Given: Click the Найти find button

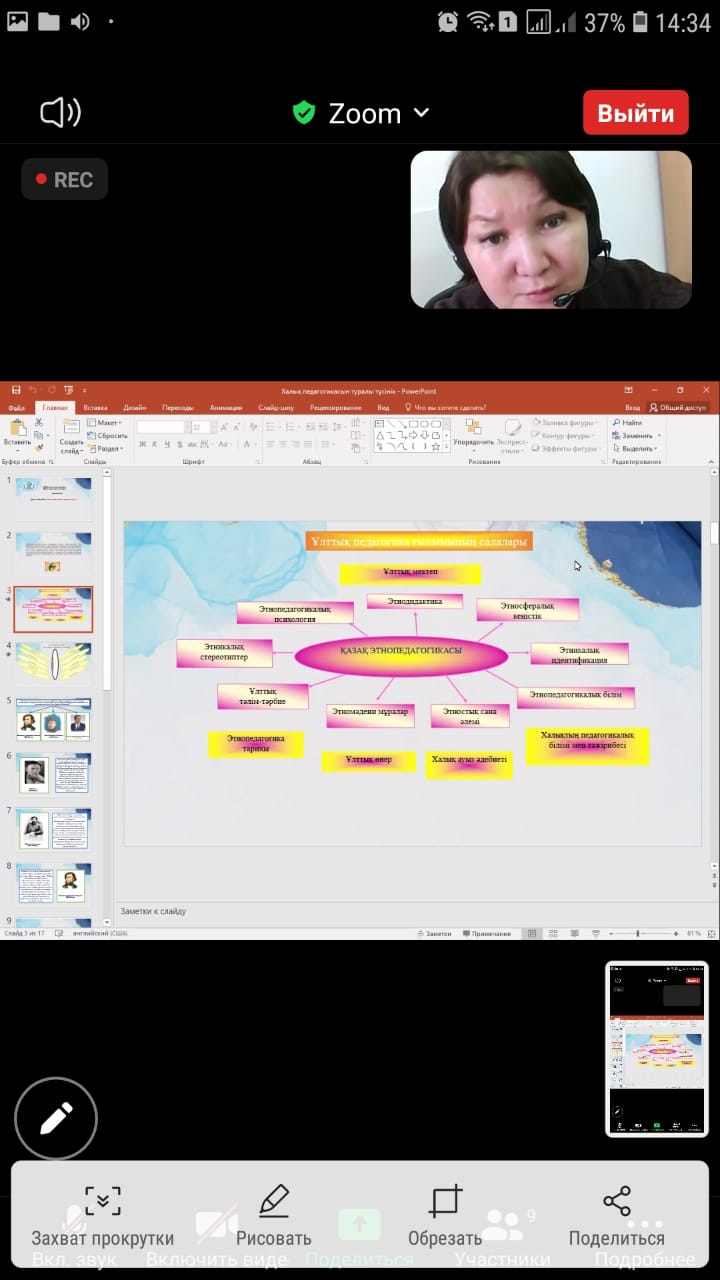Looking at the screenshot, I should [628, 423].
